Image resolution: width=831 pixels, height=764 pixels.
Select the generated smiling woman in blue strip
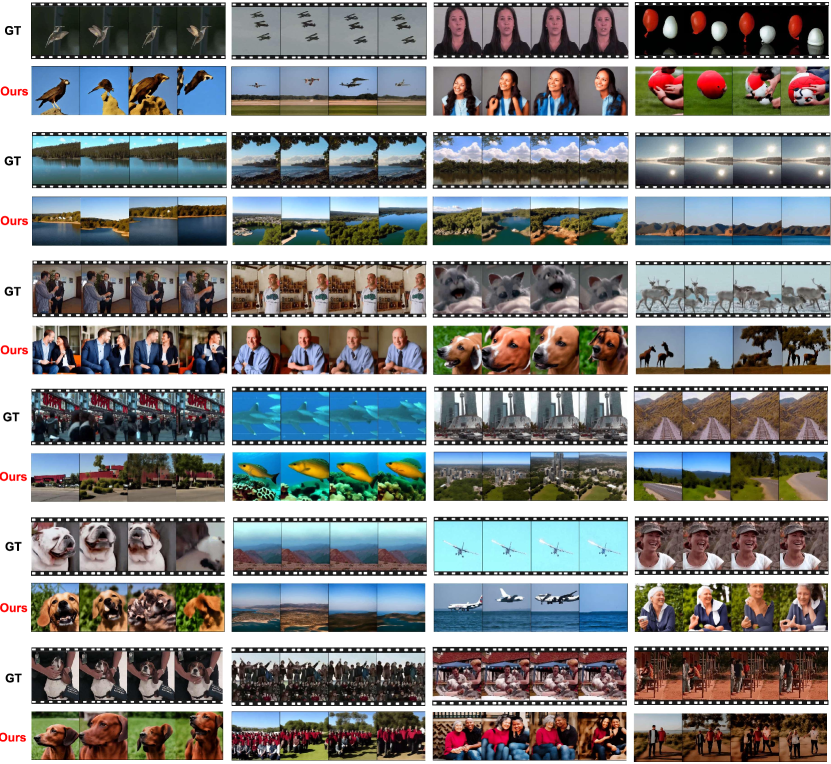tap(531, 91)
